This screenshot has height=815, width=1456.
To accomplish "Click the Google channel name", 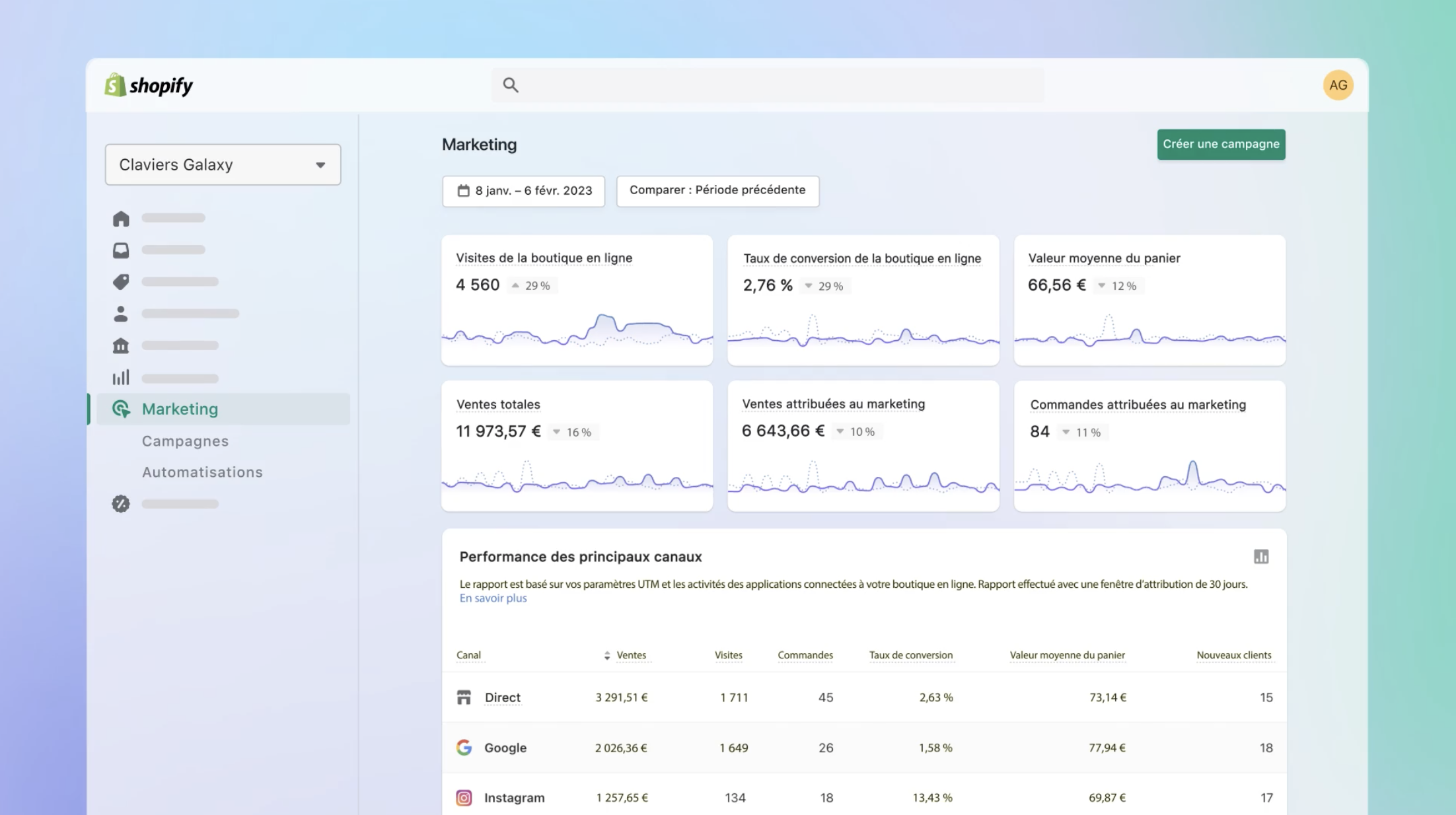I will pos(505,748).
